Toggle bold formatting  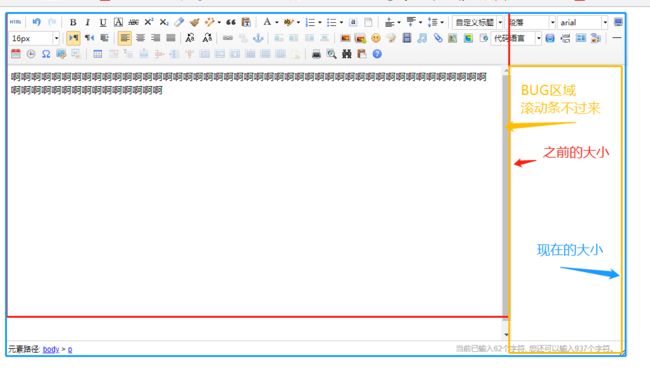[73, 22]
